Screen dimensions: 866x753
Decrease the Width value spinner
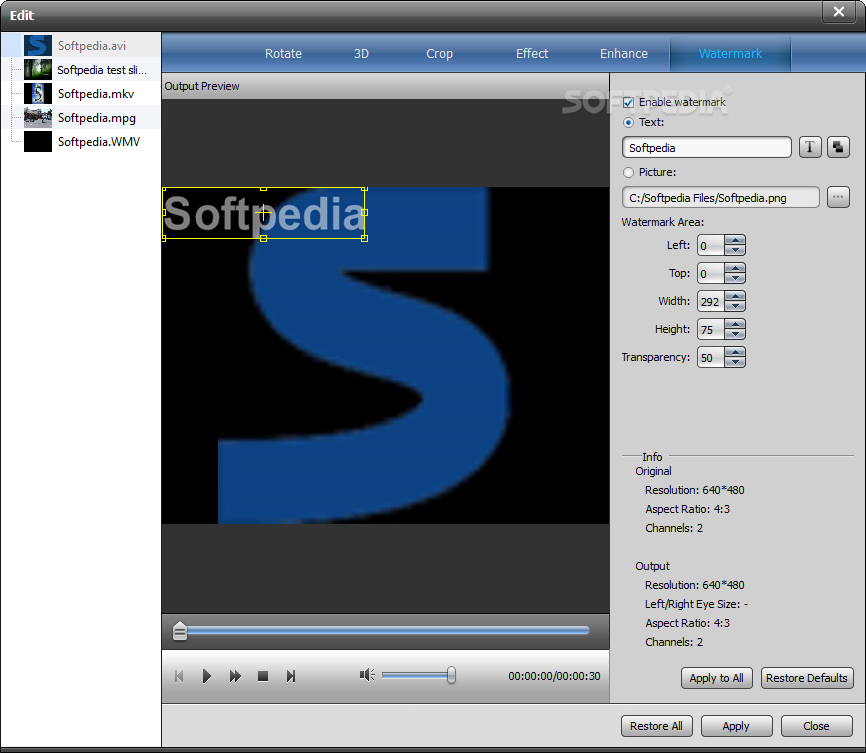pyautogui.click(x=735, y=306)
